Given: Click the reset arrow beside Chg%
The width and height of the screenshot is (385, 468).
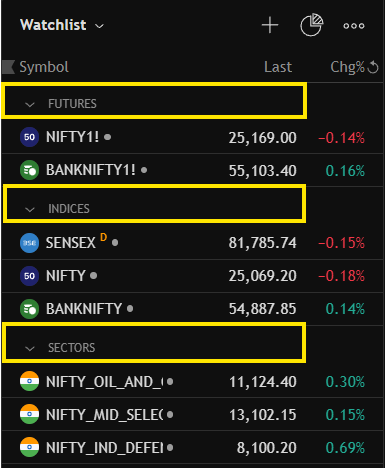Looking at the screenshot, I should 373,67.
